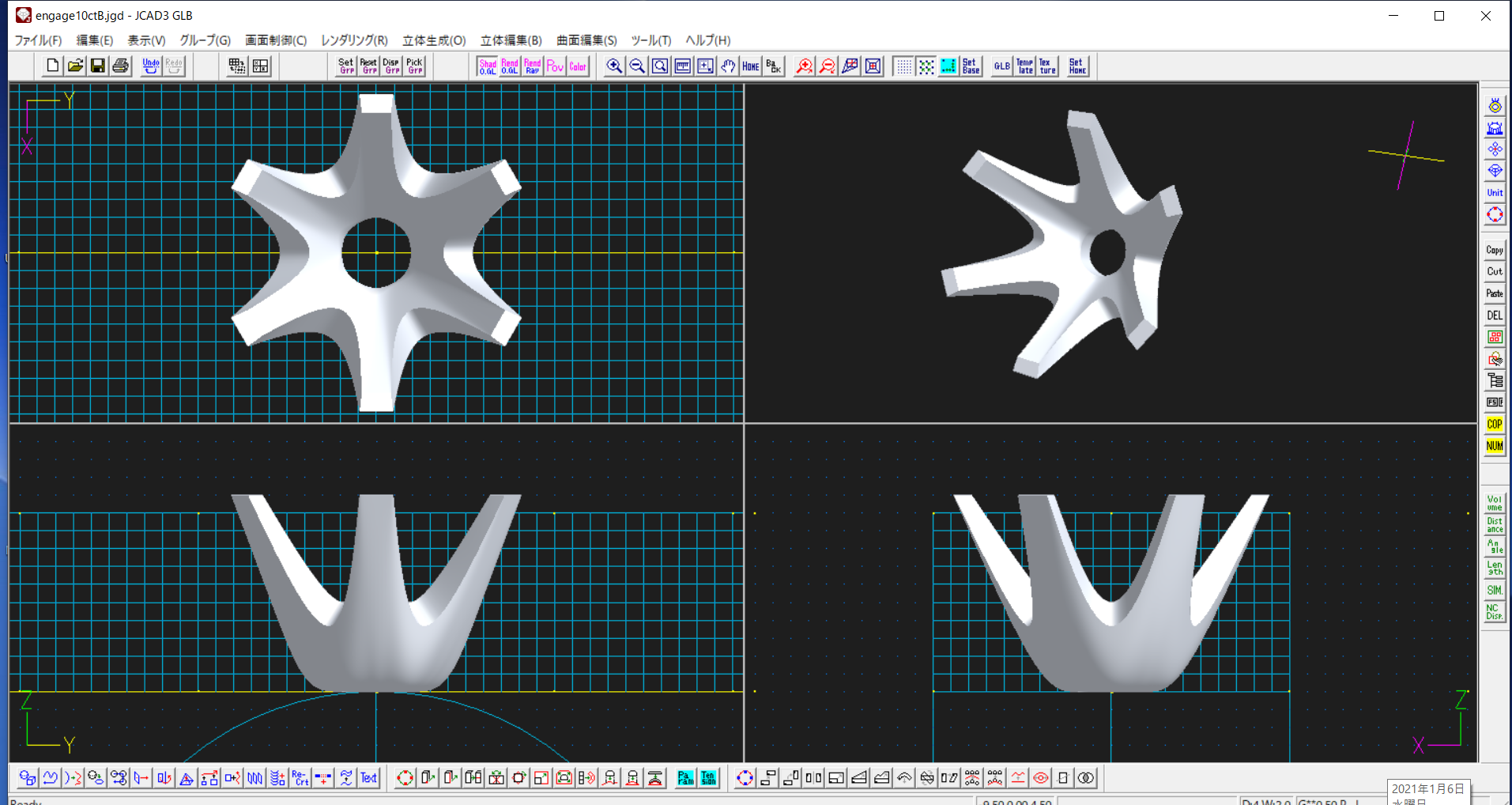Open the ヘルプ(H) menu
Screen dimensions: 1512x805
click(708, 40)
